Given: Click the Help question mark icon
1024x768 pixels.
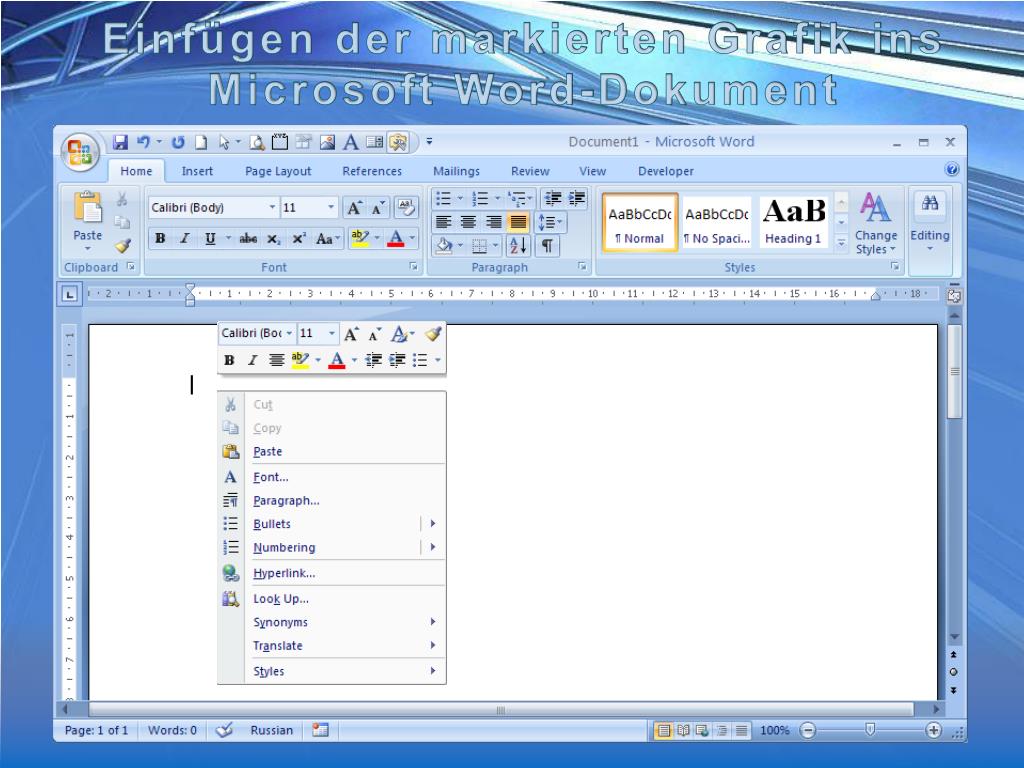Looking at the screenshot, I should tap(952, 170).
